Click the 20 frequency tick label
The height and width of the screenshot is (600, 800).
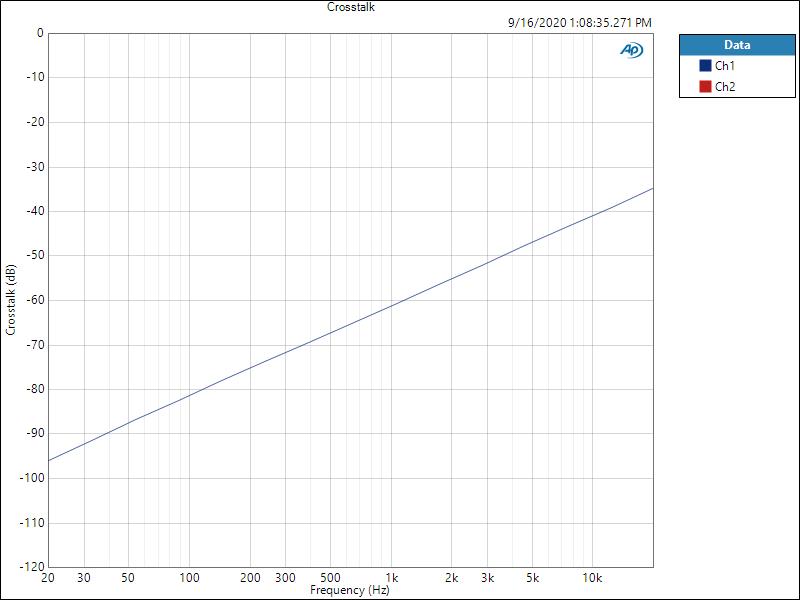48,578
